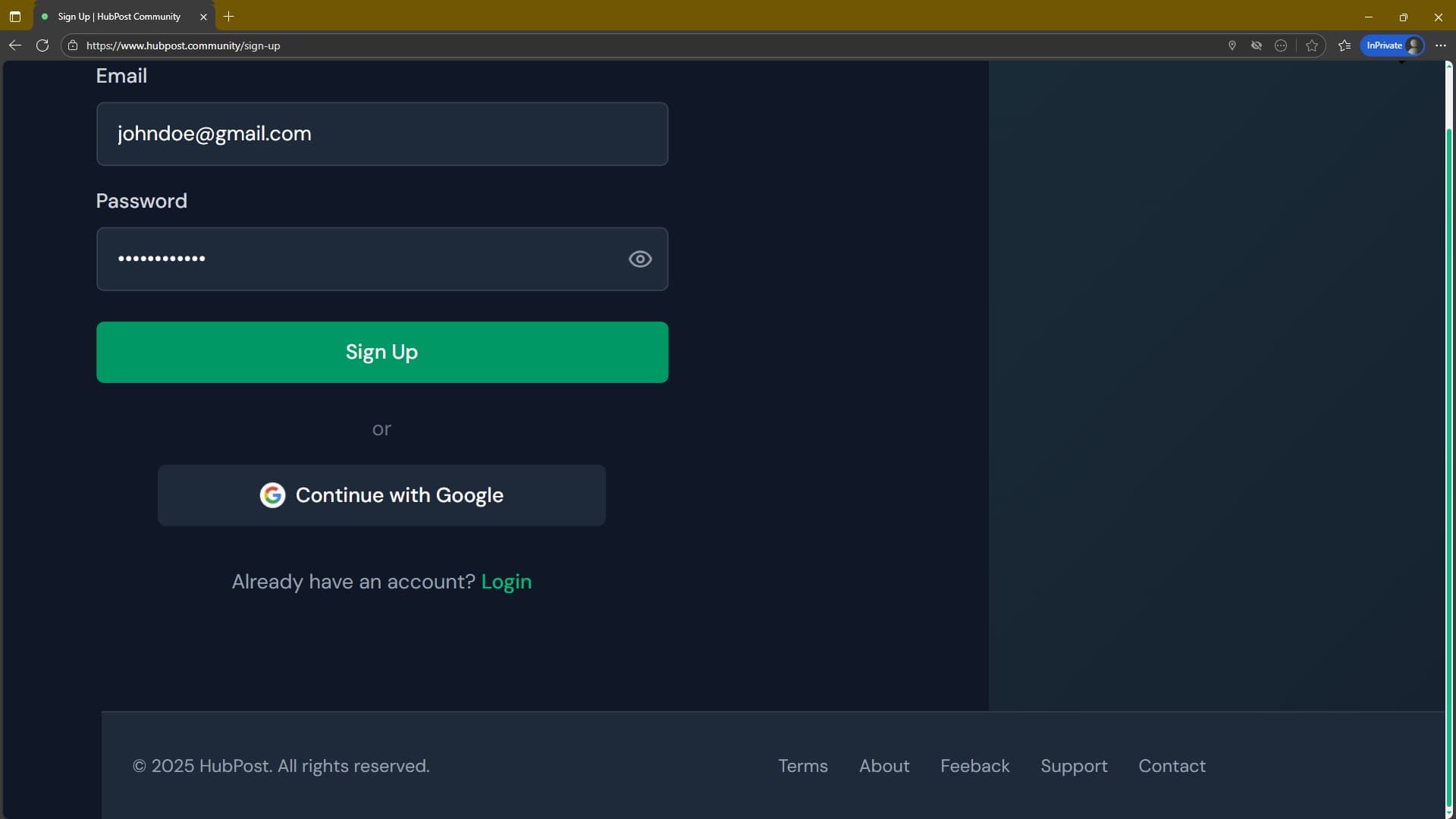Viewport: 1456px width, 819px height.
Task: Add page to favorites star icon
Action: click(1312, 45)
